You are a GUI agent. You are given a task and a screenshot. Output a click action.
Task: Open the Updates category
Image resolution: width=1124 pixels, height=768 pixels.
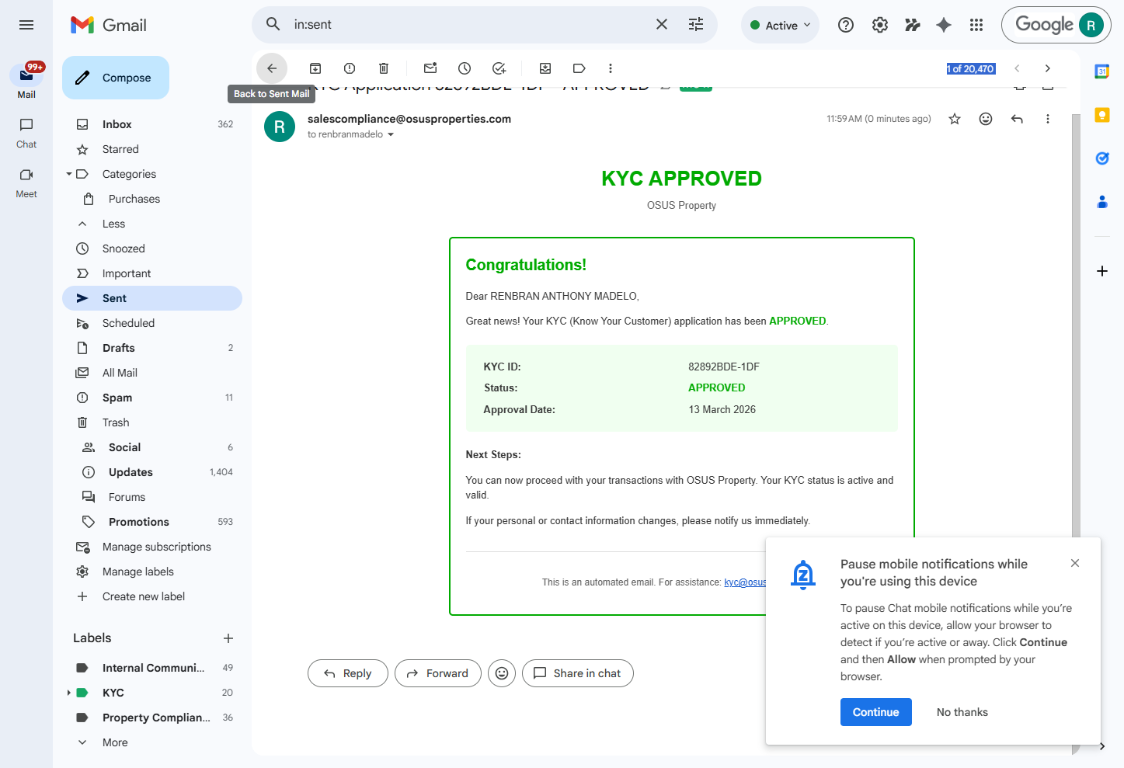pyautogui.click(x=152, y=472)
